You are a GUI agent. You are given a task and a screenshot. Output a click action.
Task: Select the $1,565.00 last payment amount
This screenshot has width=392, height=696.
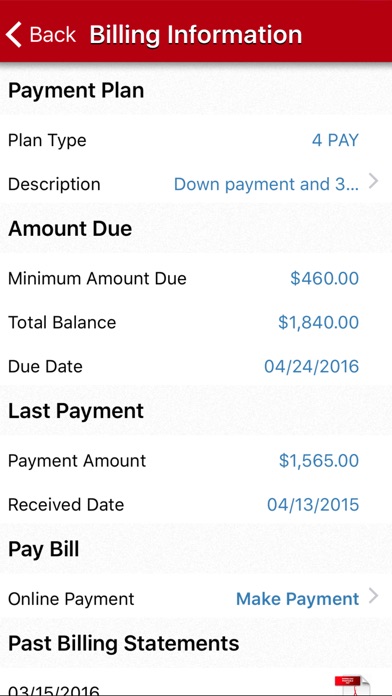(319, 460)
